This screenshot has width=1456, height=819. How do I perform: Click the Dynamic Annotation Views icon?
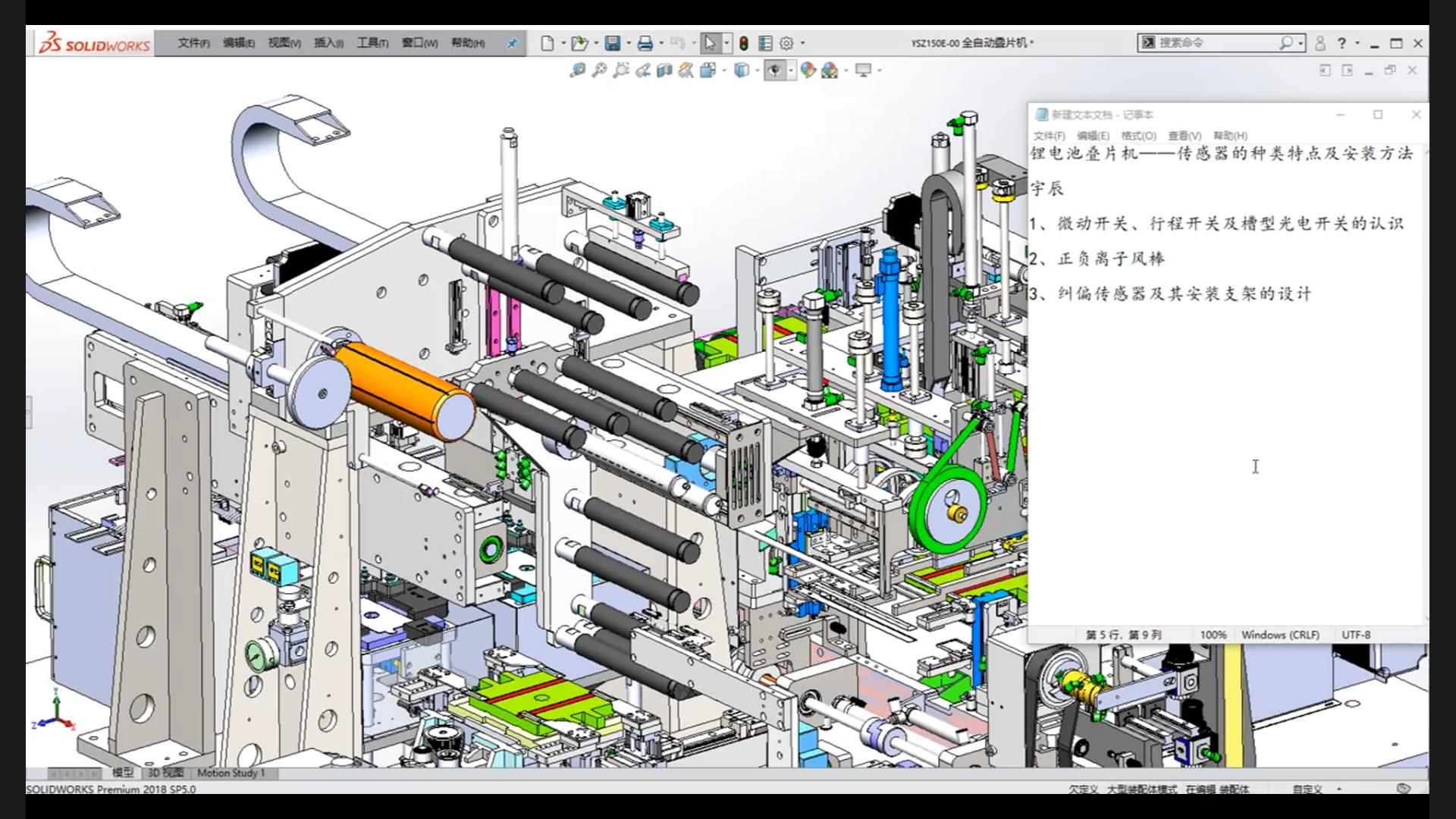[x=686, y=71]
